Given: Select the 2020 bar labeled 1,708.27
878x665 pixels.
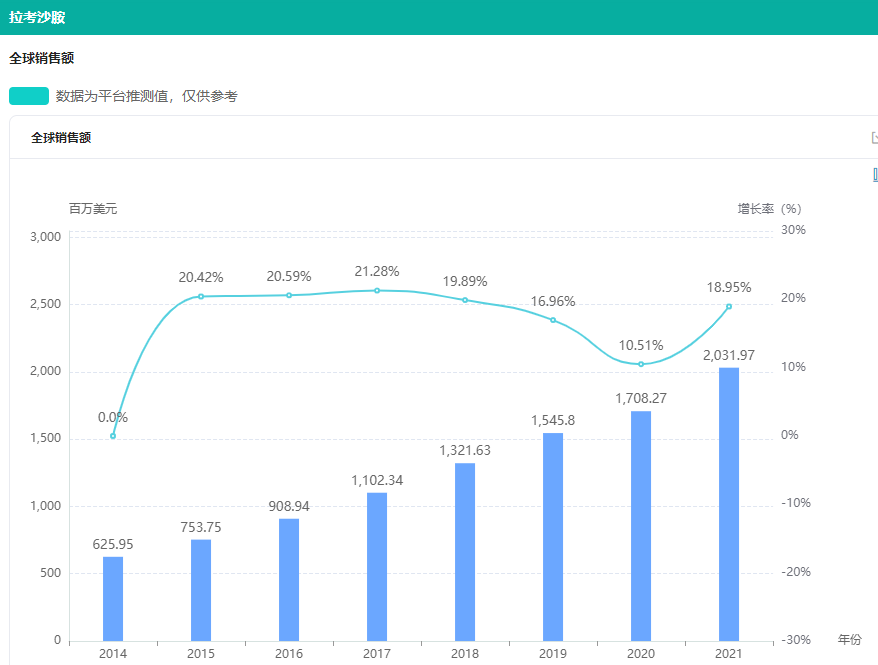Looking at the screenshot, I should tap(641, 525).
